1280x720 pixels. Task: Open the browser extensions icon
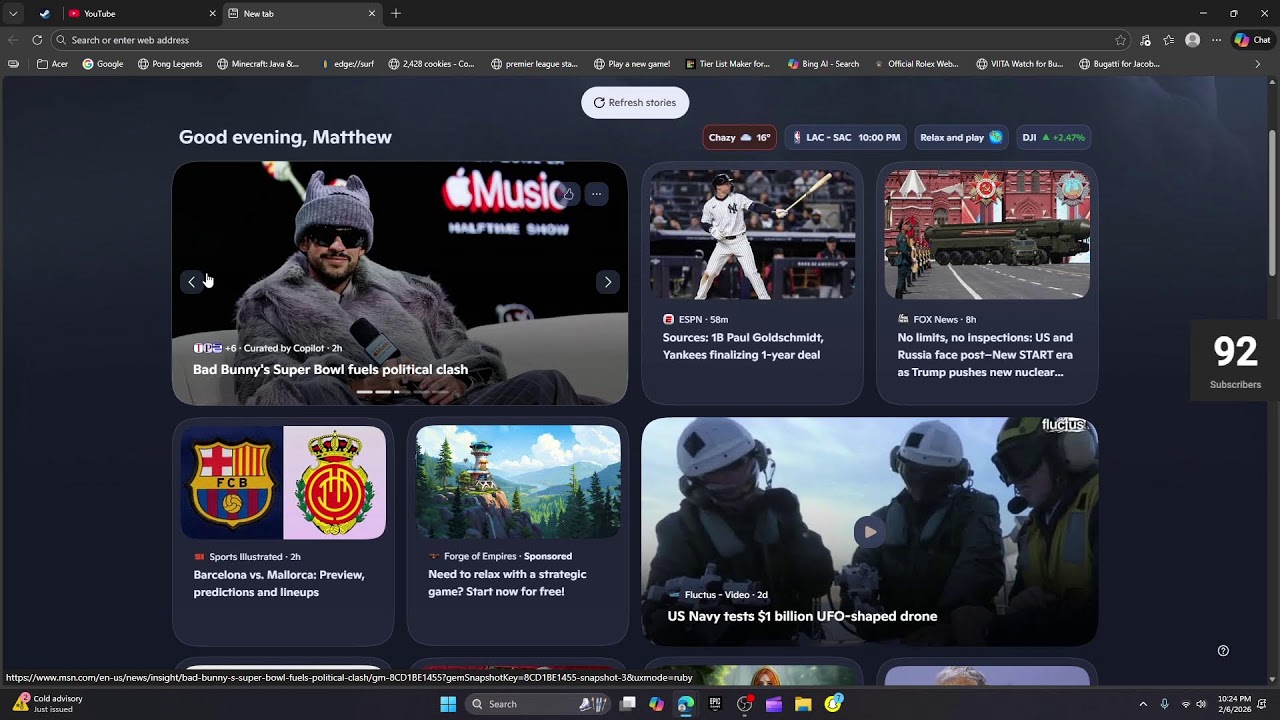1145,40
